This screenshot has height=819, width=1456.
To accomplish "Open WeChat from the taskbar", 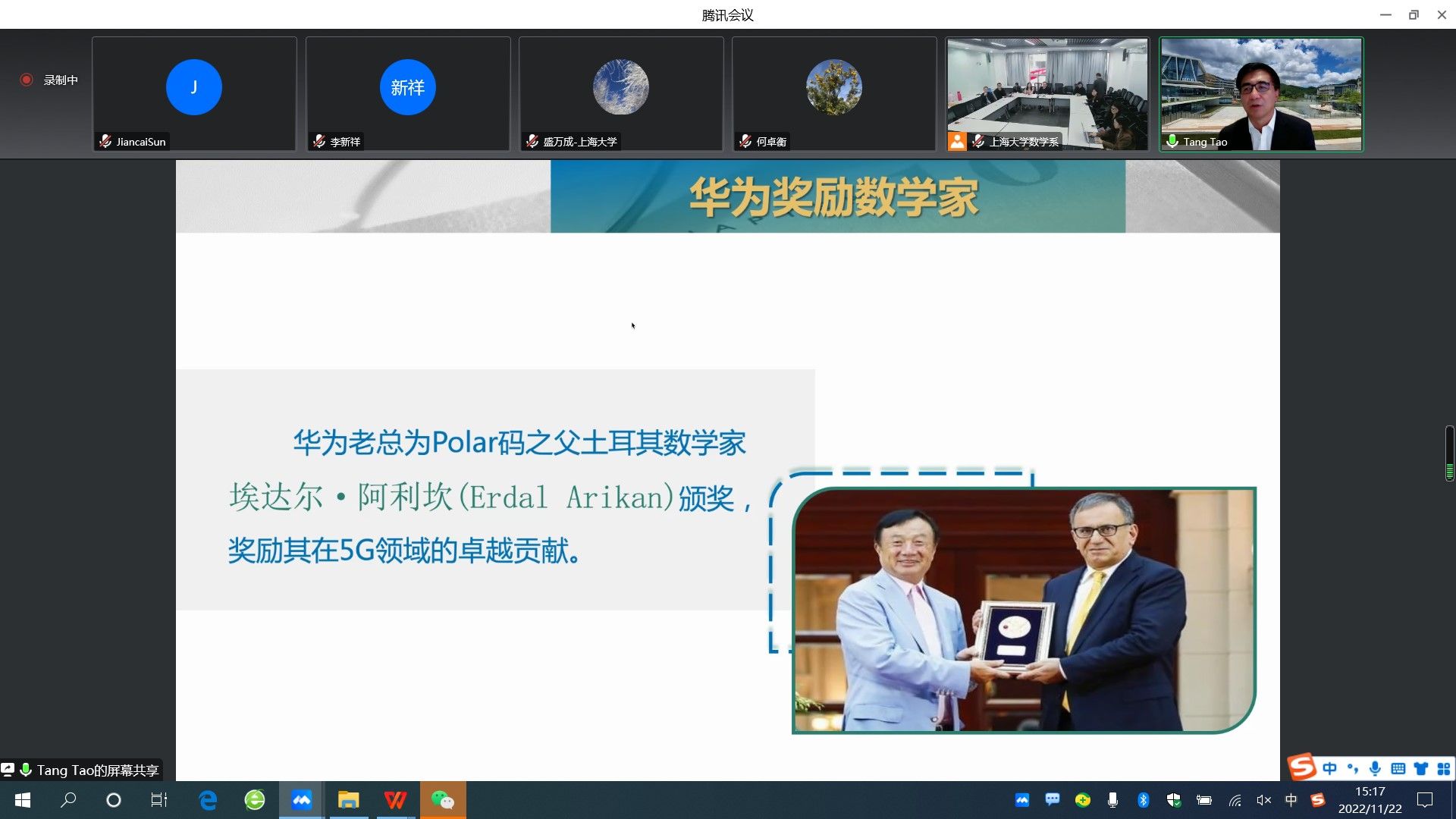I will pyautogui.click(x=443, y=800).
